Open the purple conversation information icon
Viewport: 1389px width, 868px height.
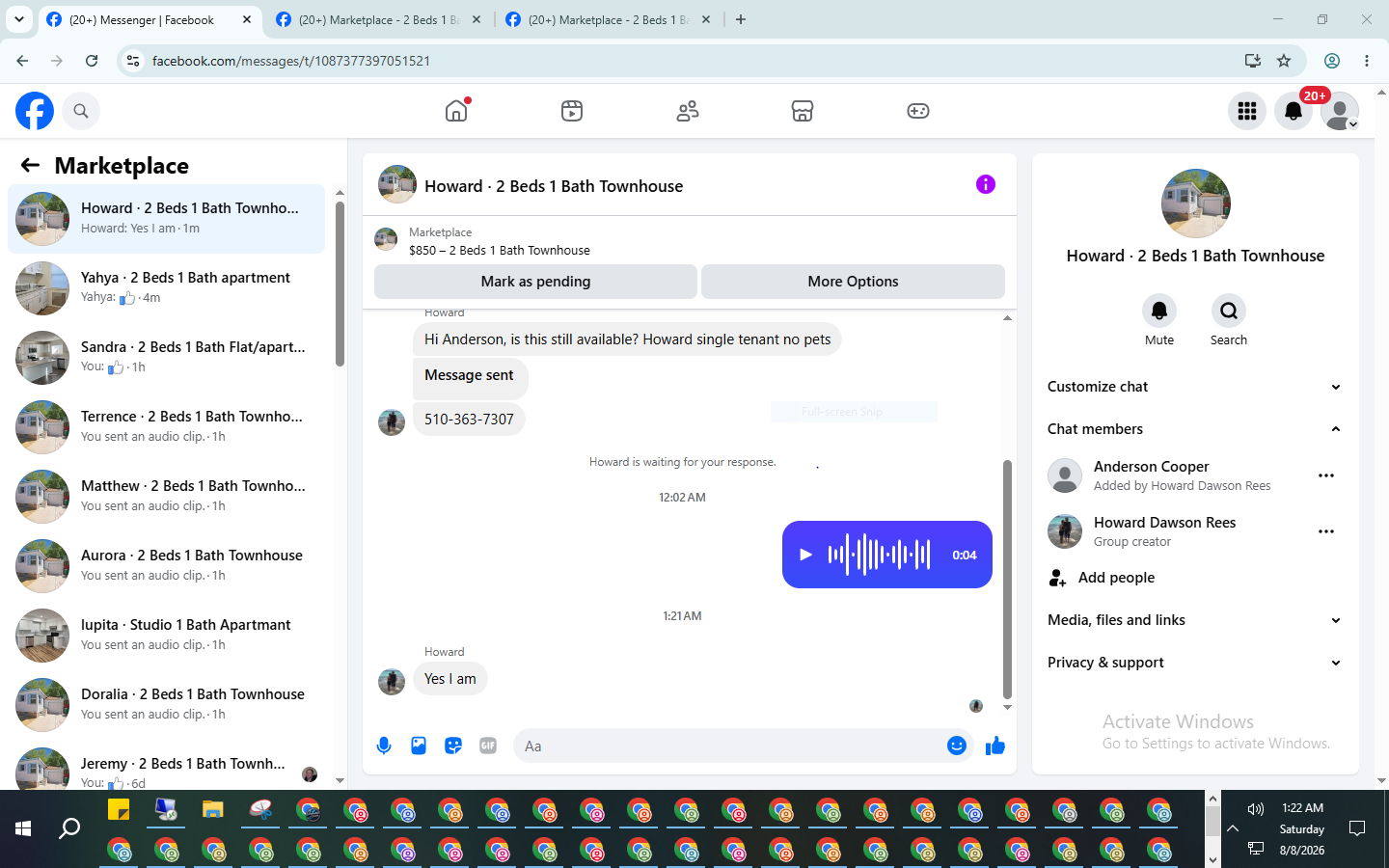[985, 184]
